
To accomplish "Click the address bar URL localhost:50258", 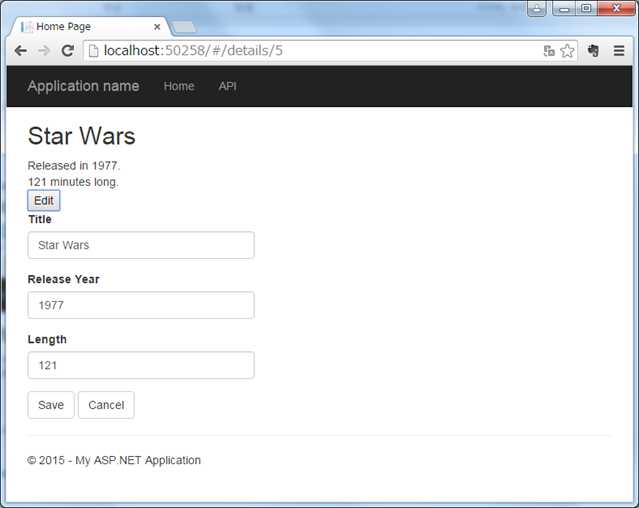I will [x=193, y=51].
